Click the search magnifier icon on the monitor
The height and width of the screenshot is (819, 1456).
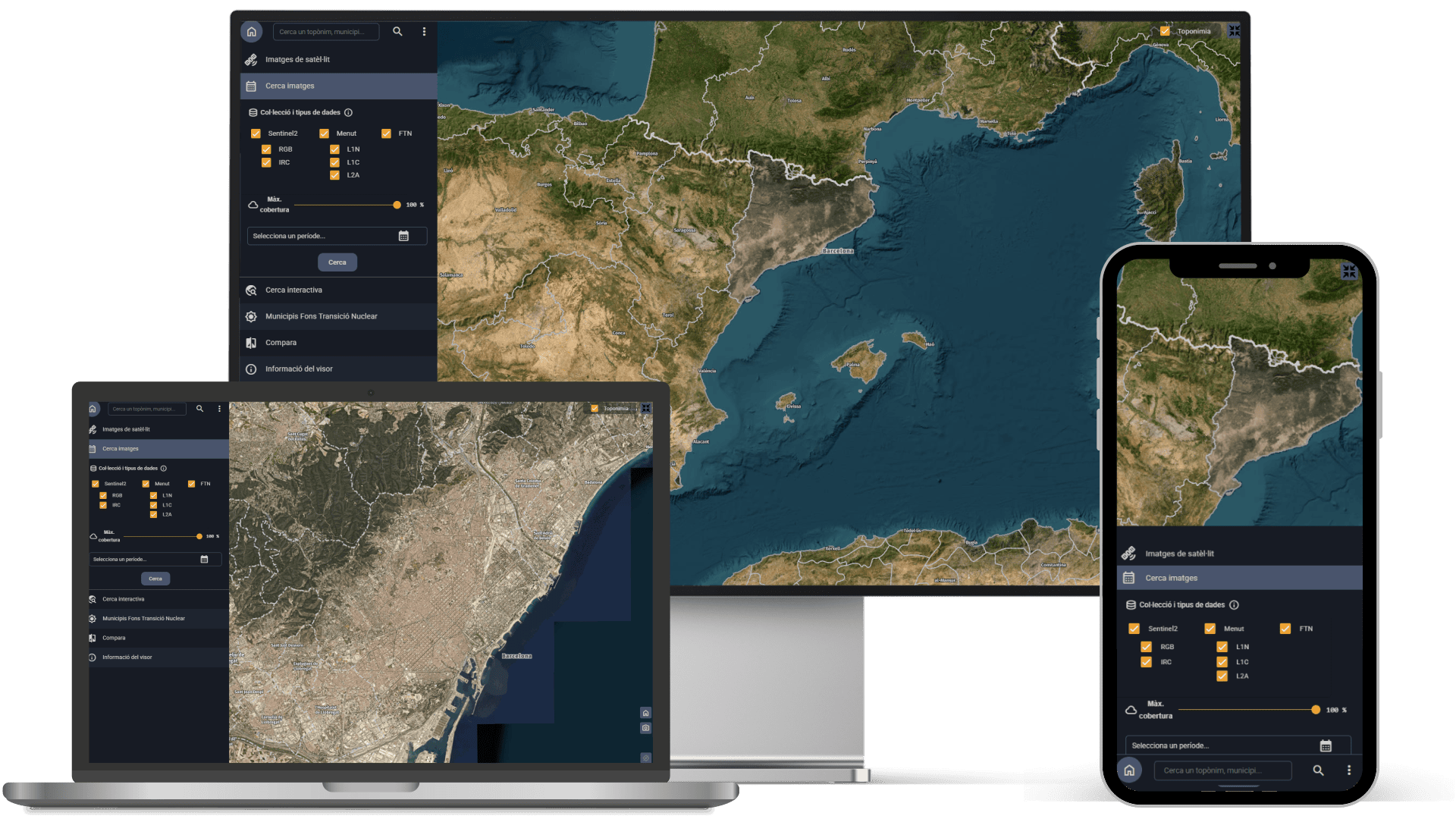397,32
